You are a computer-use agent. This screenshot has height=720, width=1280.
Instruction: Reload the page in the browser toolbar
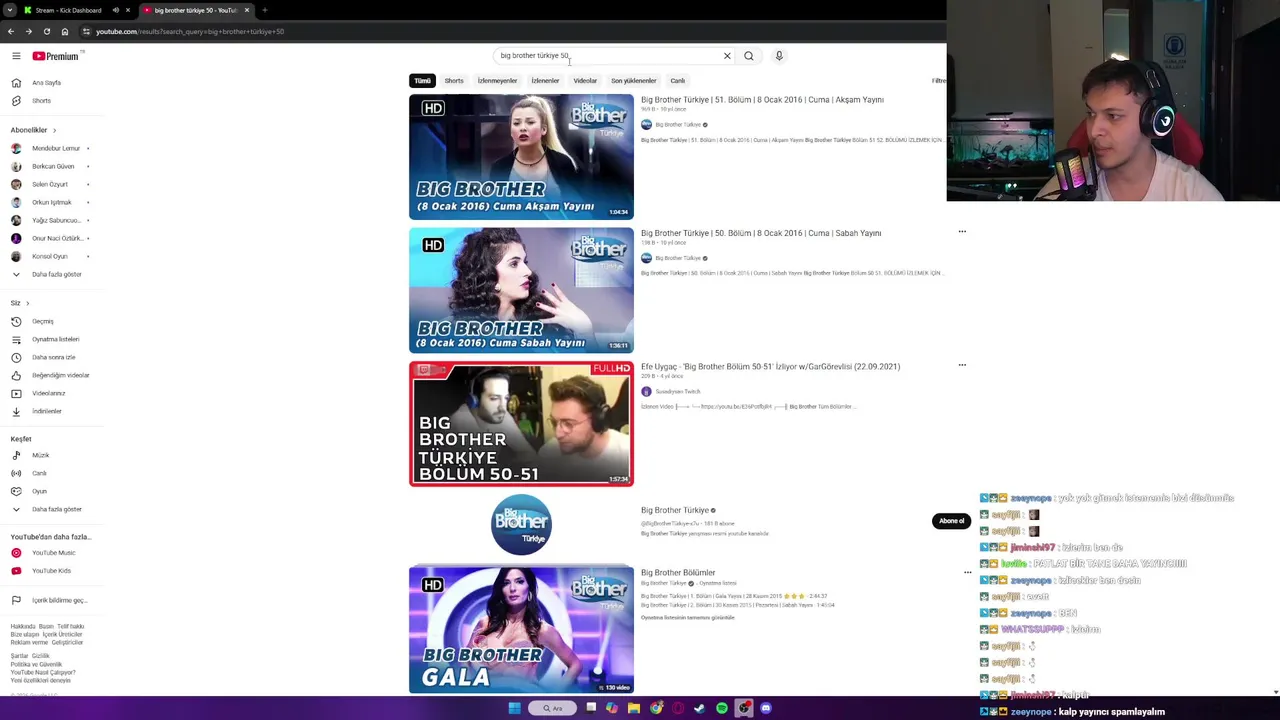[46, 31]
